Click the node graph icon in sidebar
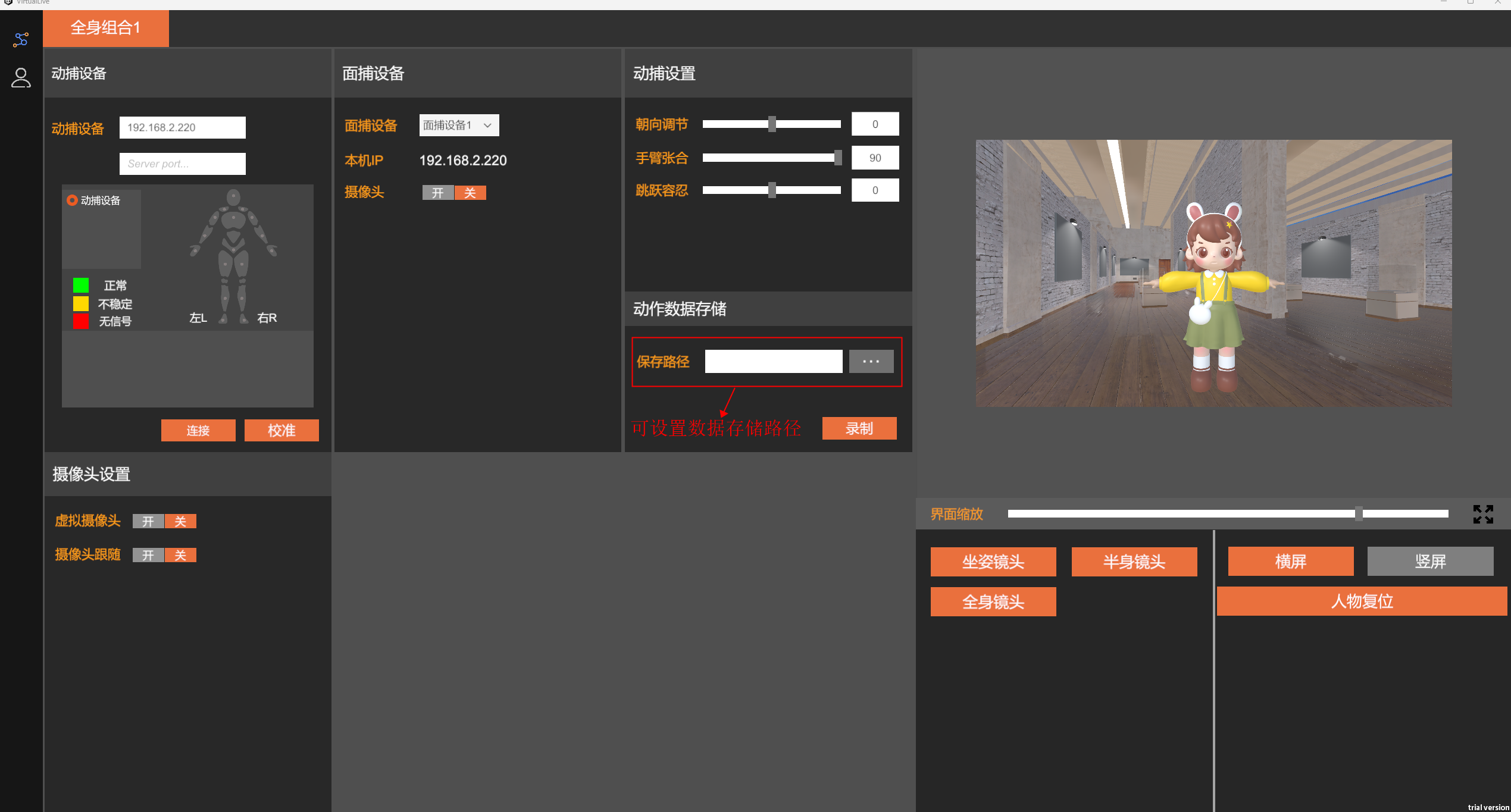The image size is (1511, 812). click(x=21, y=40)
